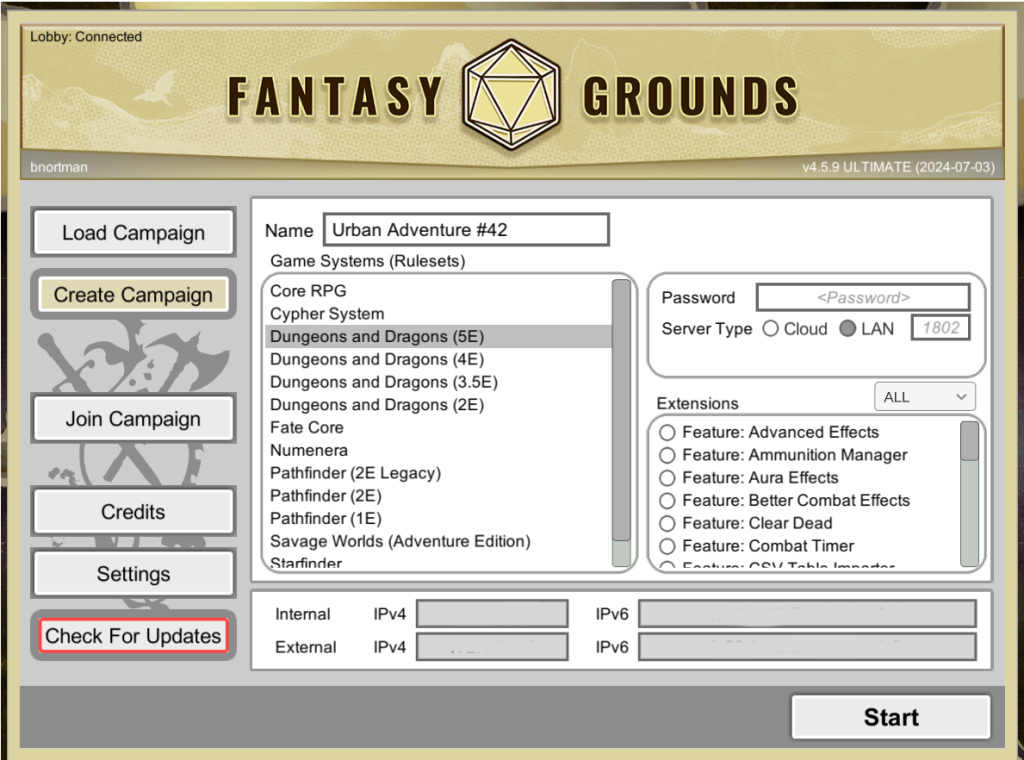Click the Extensions list scrollbar handle

point(969,441)
